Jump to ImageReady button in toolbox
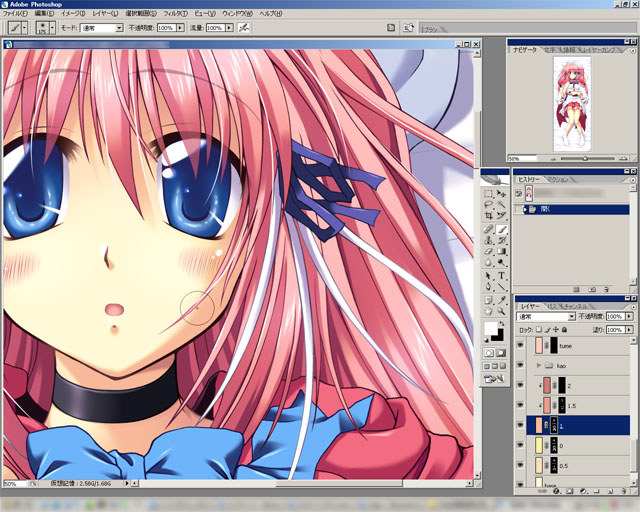The width and height of the screenshot is (640, 512). pos(494,379)
